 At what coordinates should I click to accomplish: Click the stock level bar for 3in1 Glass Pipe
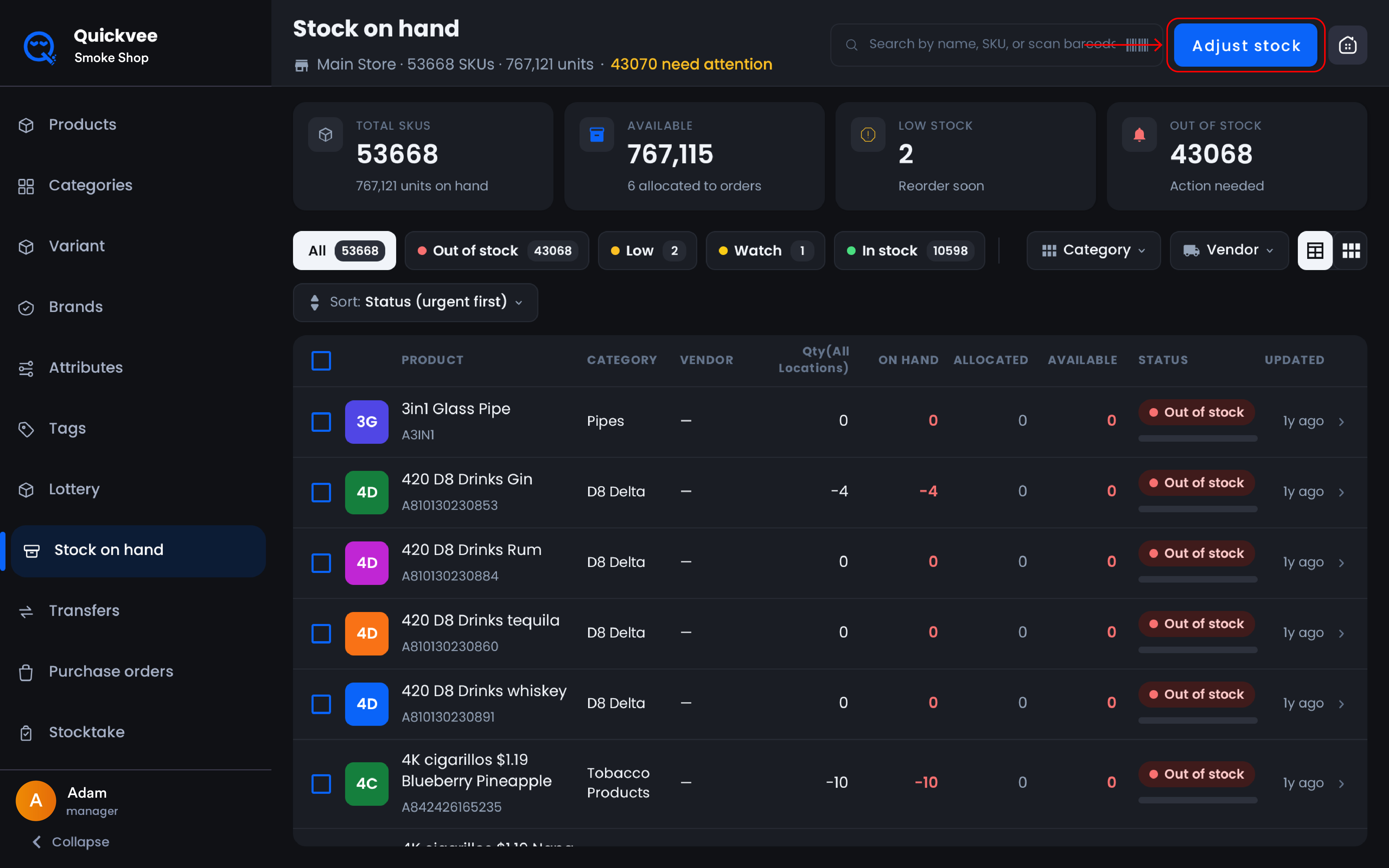[1198, 439]
